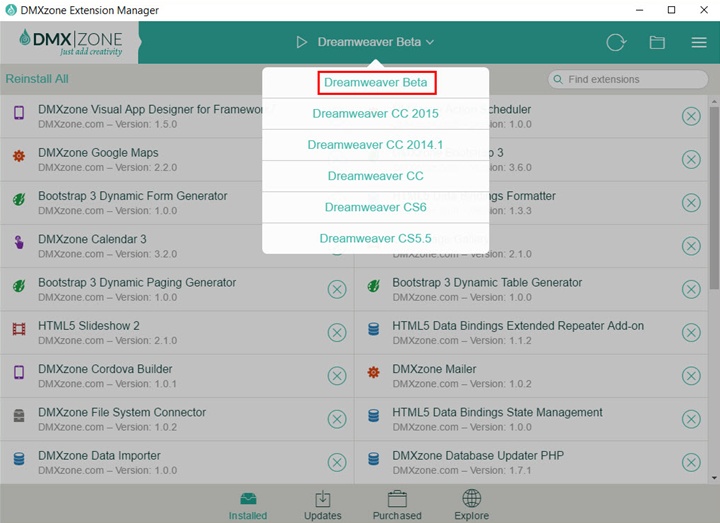The height and width of the screenshot is (523, 720).
Task: Remove DMXzone Mailer extension
Action: (691, 376)
